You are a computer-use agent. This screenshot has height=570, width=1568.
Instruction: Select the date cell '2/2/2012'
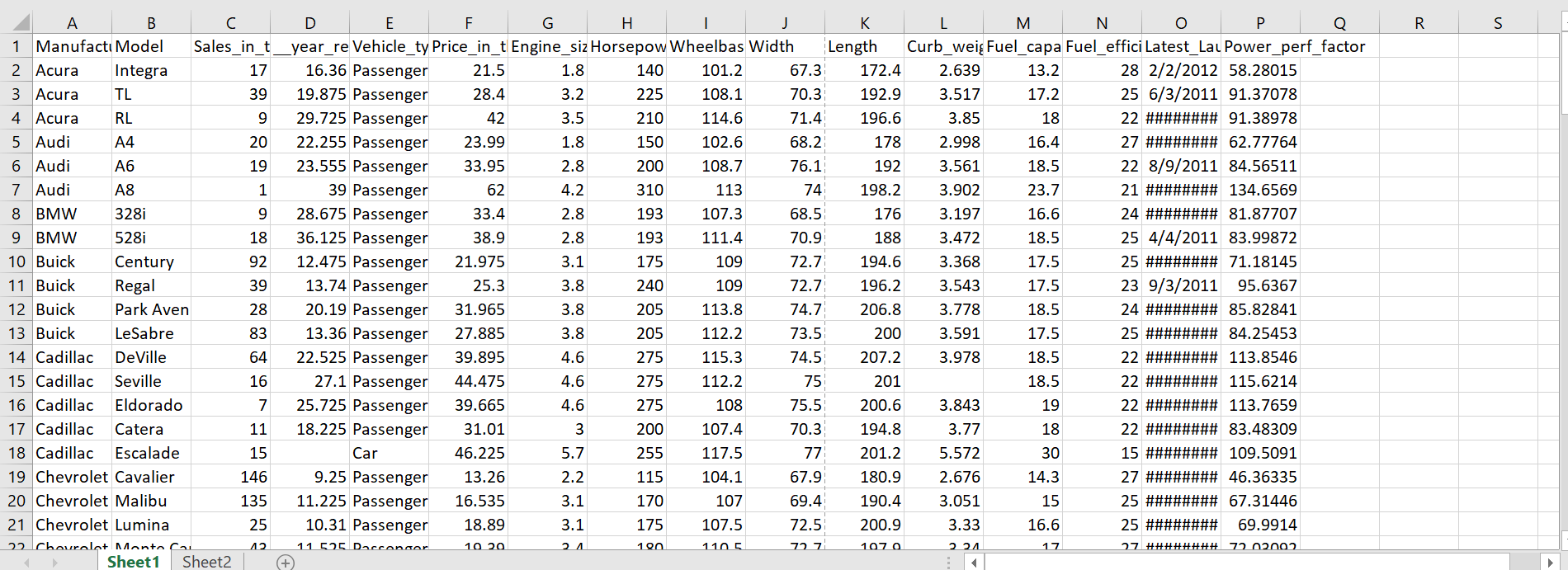pos(1181,70)
